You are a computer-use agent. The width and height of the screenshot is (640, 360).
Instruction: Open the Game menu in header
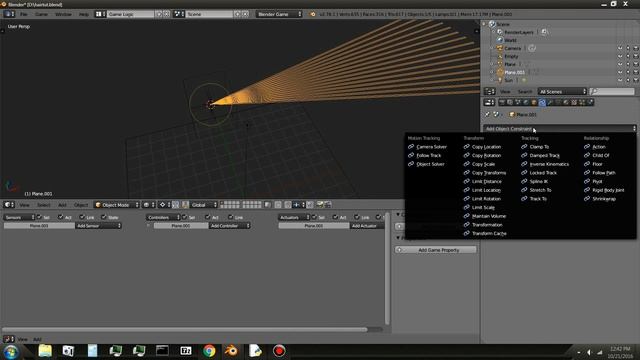(x=41, y=14)
